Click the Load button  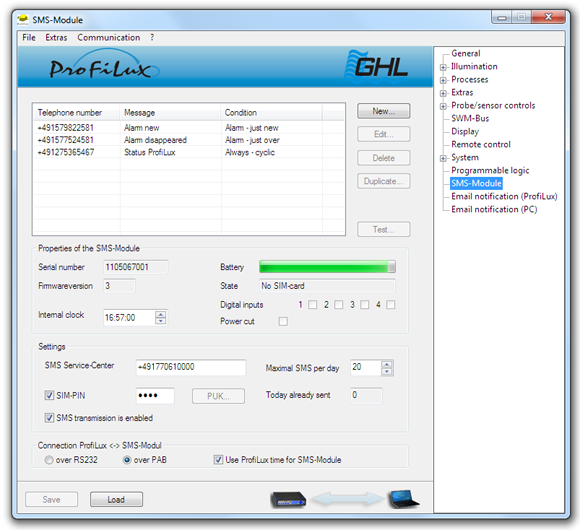click(116, 499)
